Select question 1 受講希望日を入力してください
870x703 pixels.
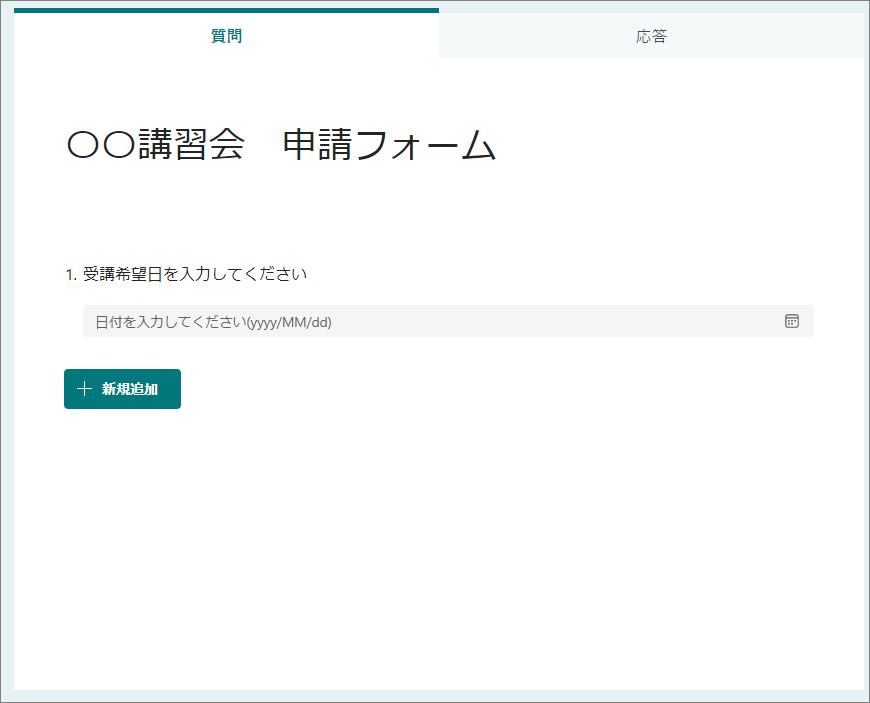(186, 274)
